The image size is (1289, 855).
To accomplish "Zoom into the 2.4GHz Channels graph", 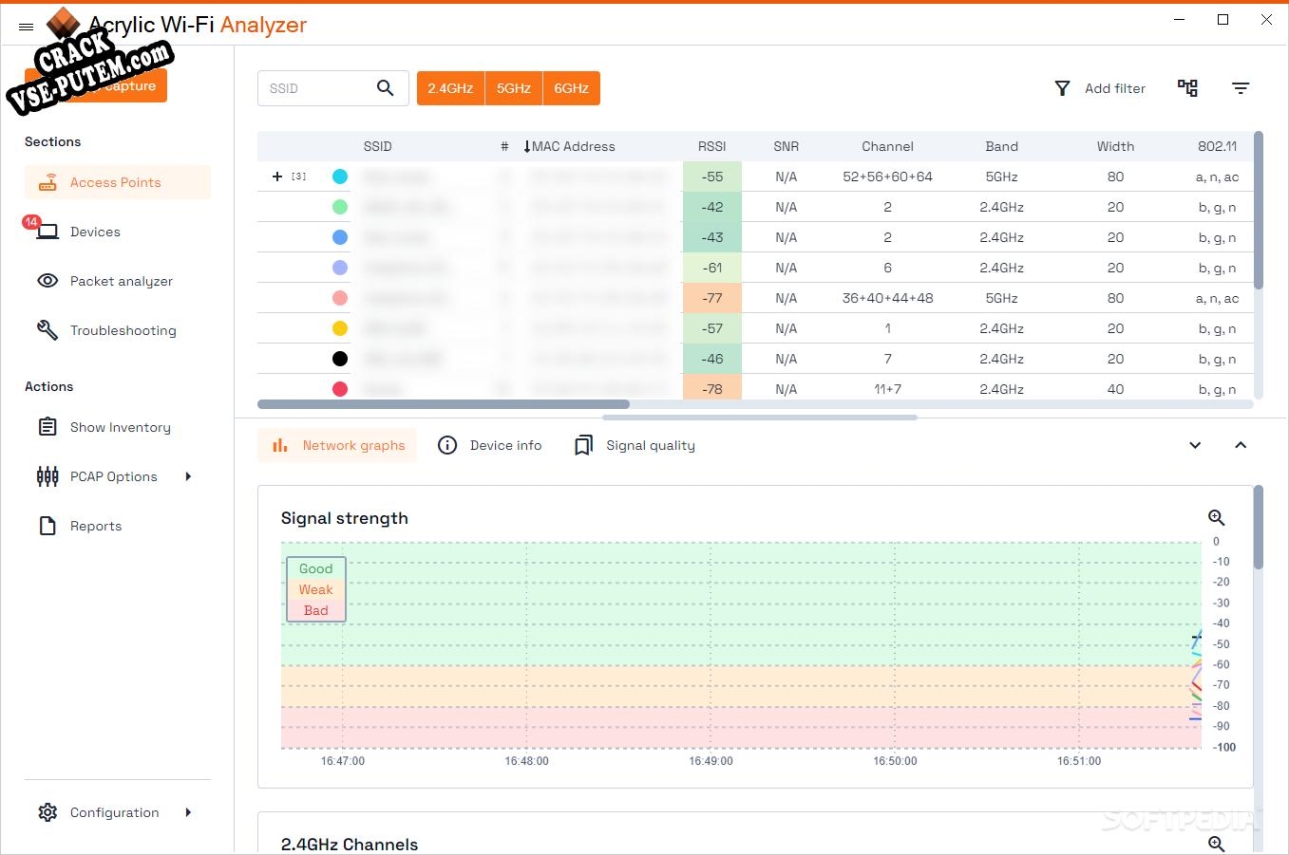I will (x=1216, y=844).
